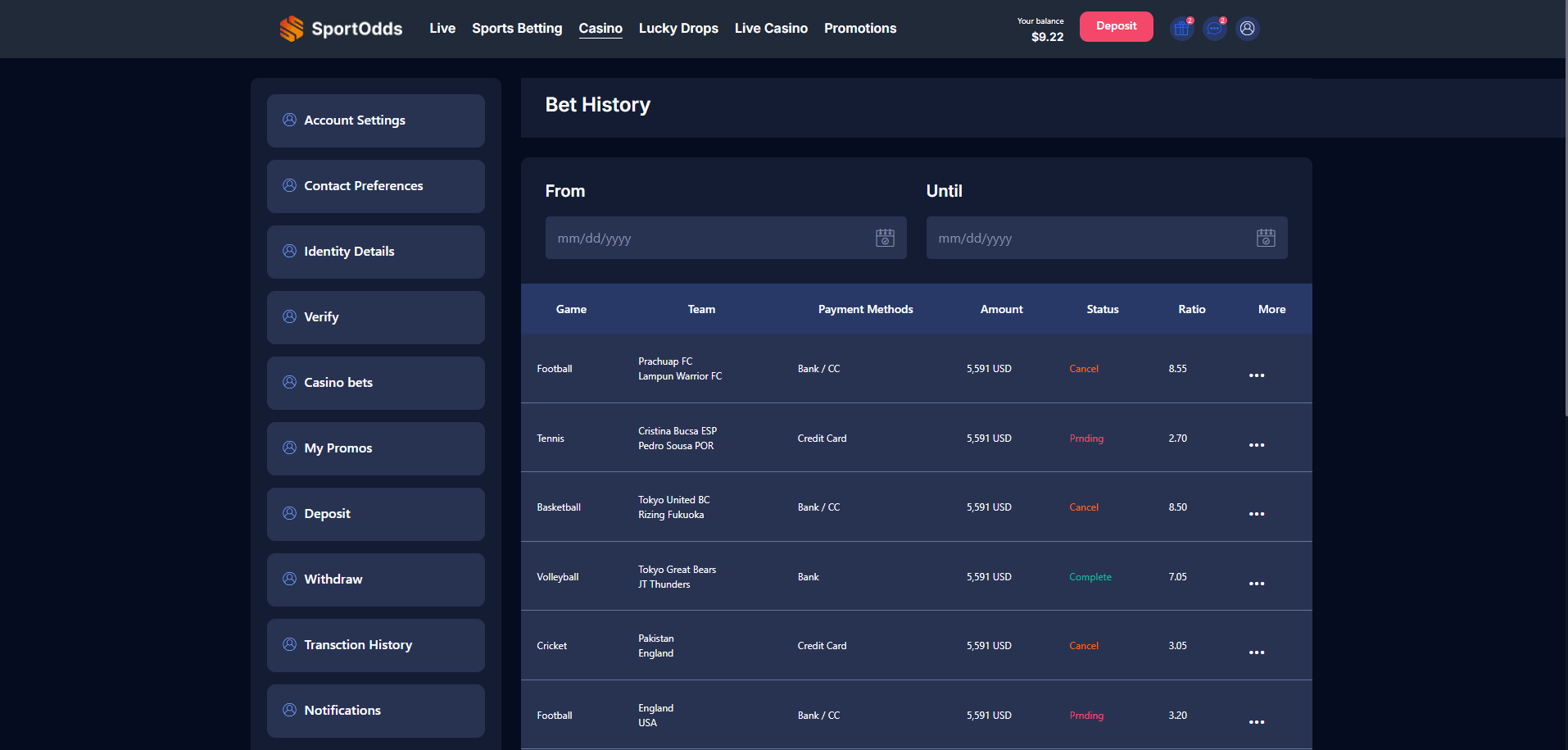This screenshot has height=750, width=1568.
Task: Click the Bank payment method in Volleyball row
Action: [x=808, y=577]
